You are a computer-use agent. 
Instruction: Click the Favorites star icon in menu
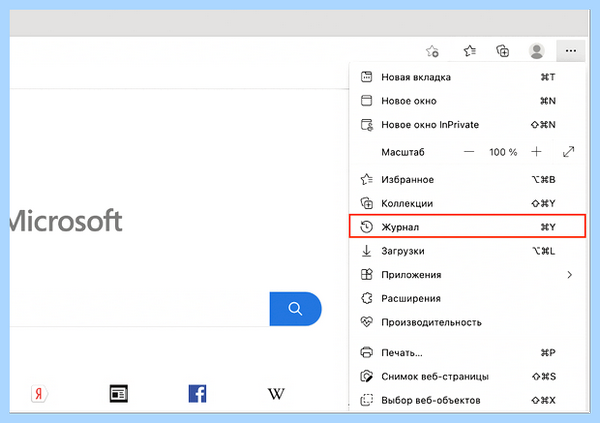[366, 179]
